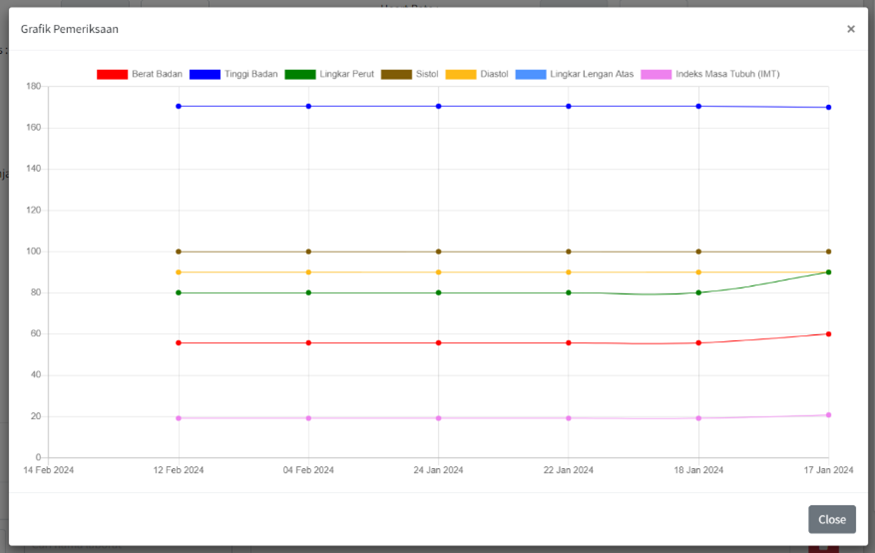
Task: Hide Indeks Masa Tubuh (IMT) series
Action: (709, 75)
